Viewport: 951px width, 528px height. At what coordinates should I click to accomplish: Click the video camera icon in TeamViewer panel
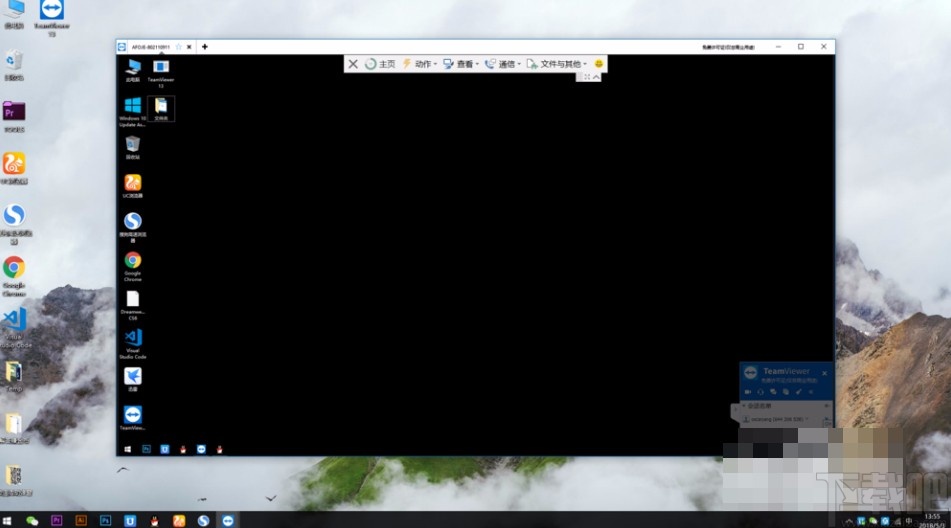point(748,392)
